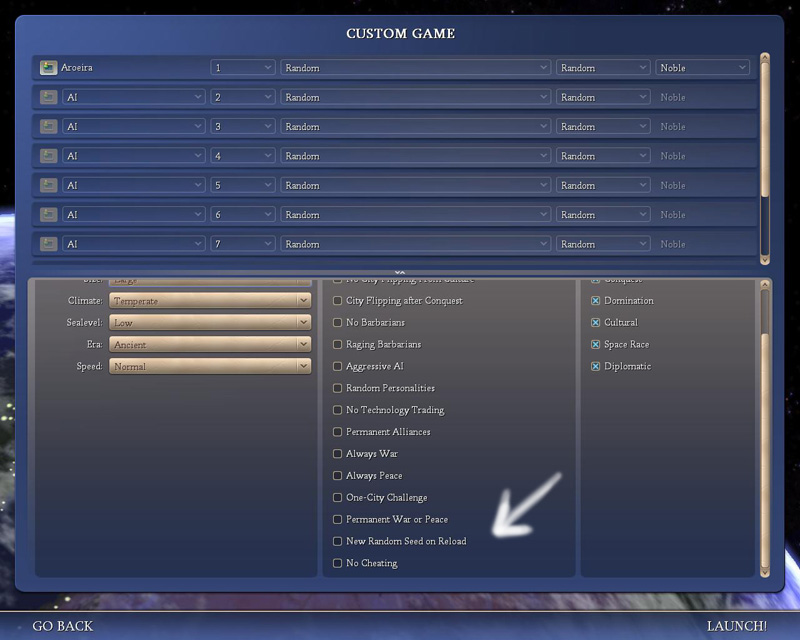
Task: Click Aroeira's player flag icon
Action: (48, 68)
